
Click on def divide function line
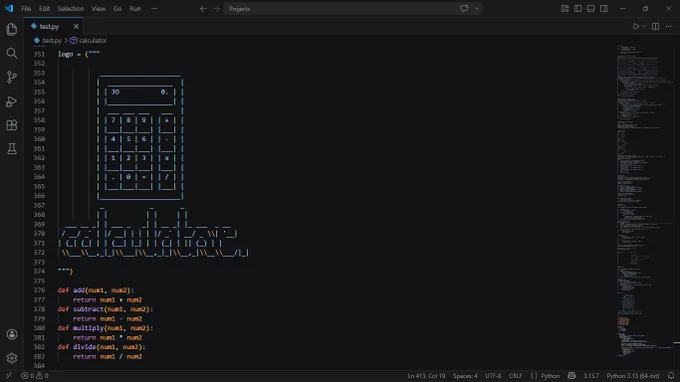[x=101, y=347]
